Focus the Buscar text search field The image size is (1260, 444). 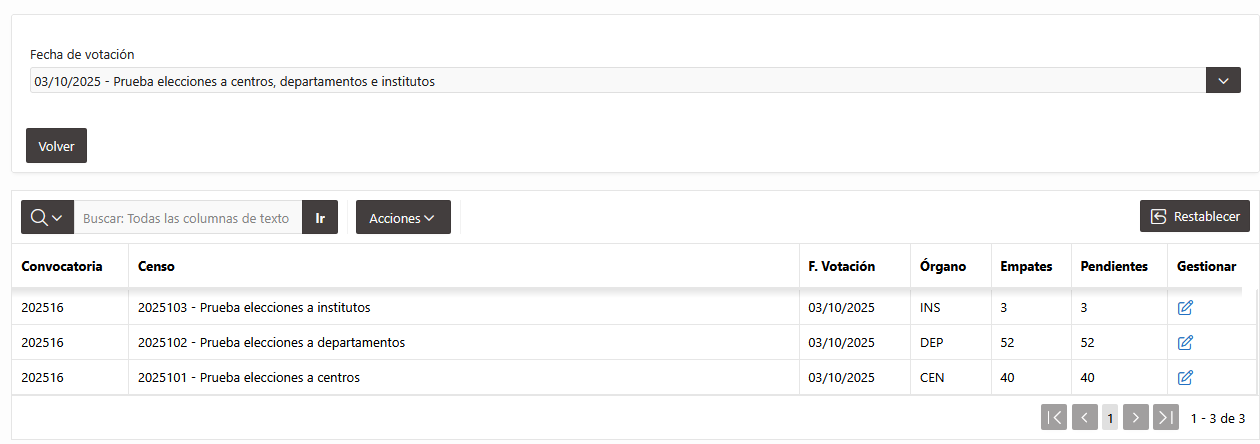(x=188, y=217)
